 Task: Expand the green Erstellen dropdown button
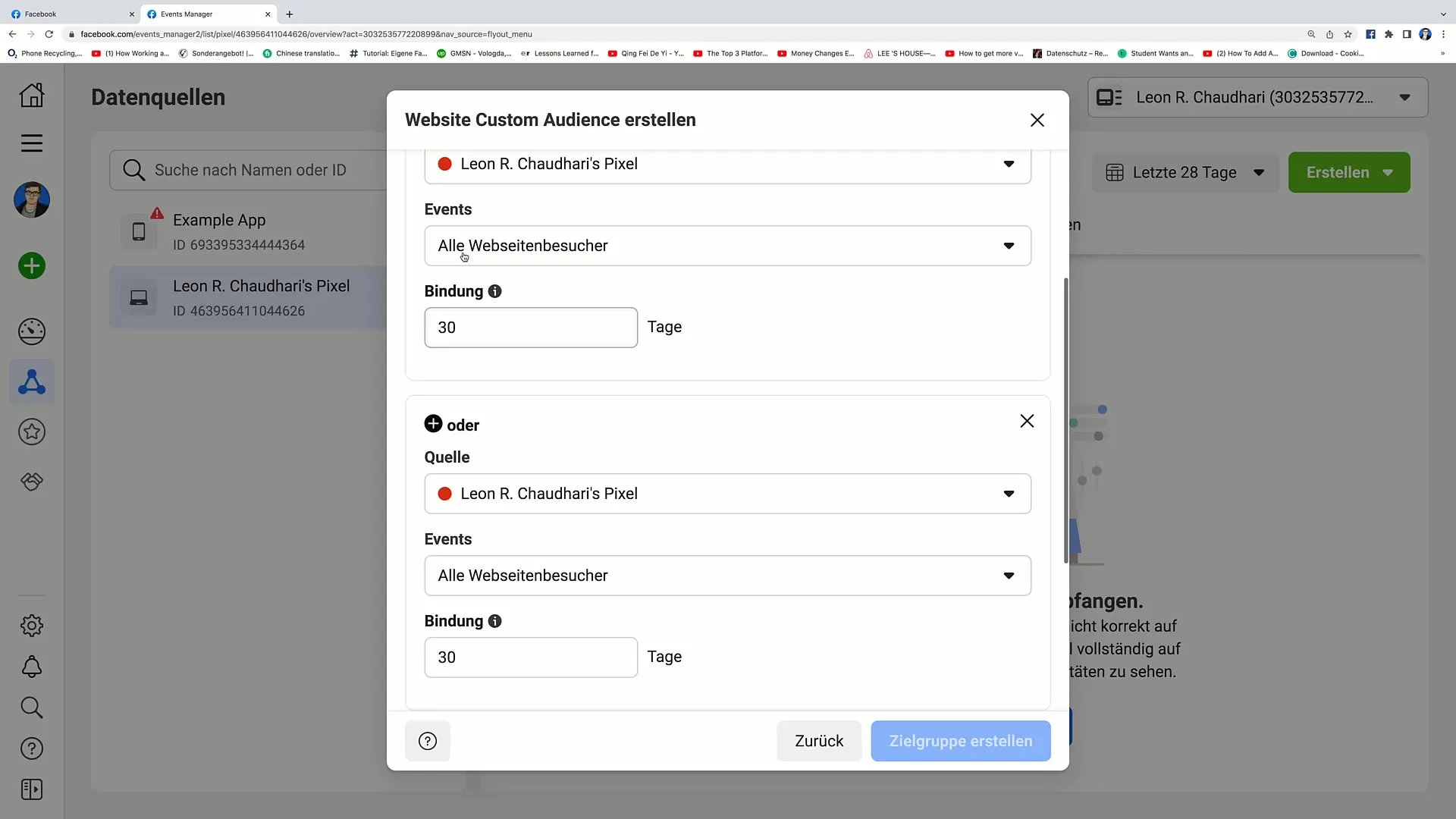[x=1349, y=172]
